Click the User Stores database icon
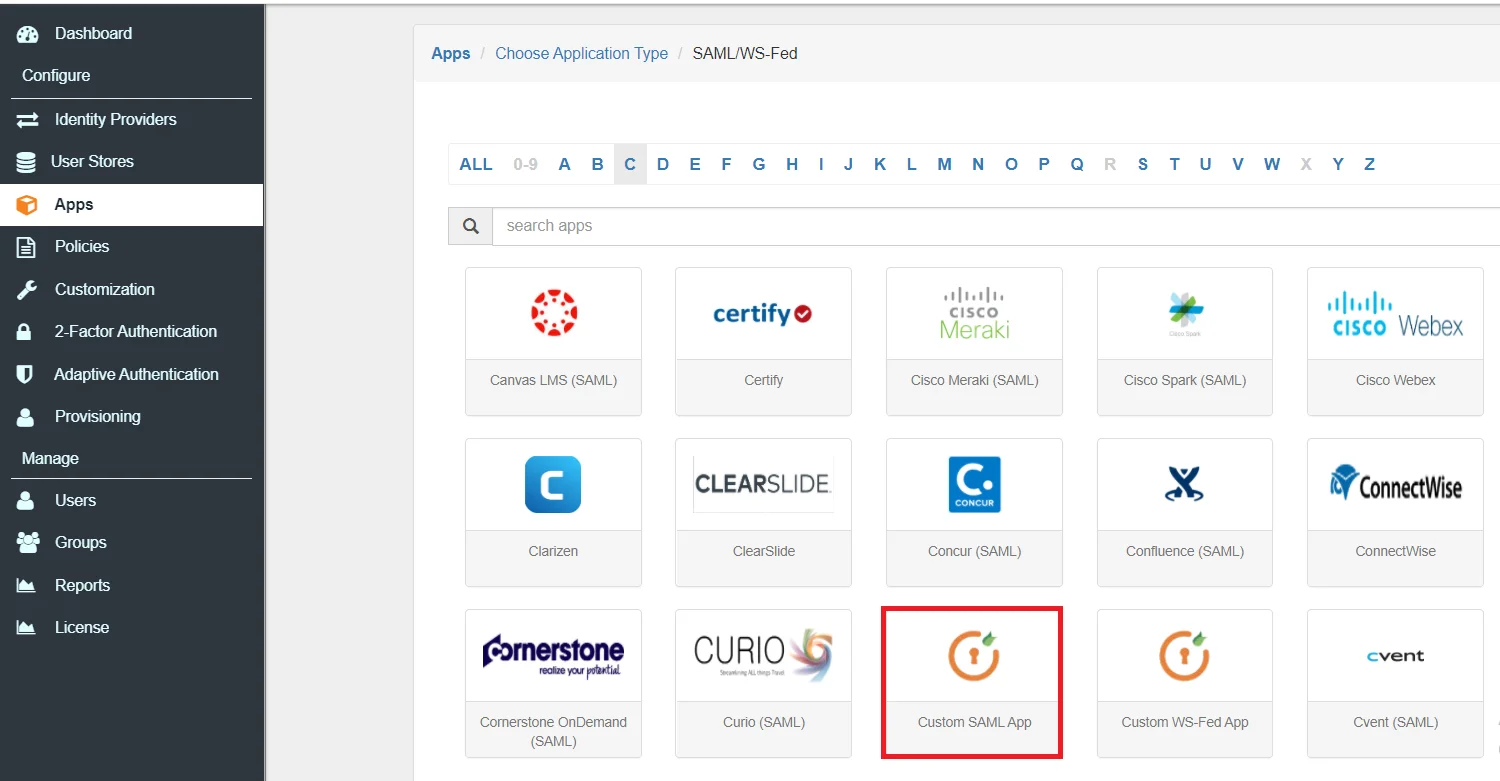Viewport: 1500px width, 781px height. pyautogui.click(x=26, y=162)
